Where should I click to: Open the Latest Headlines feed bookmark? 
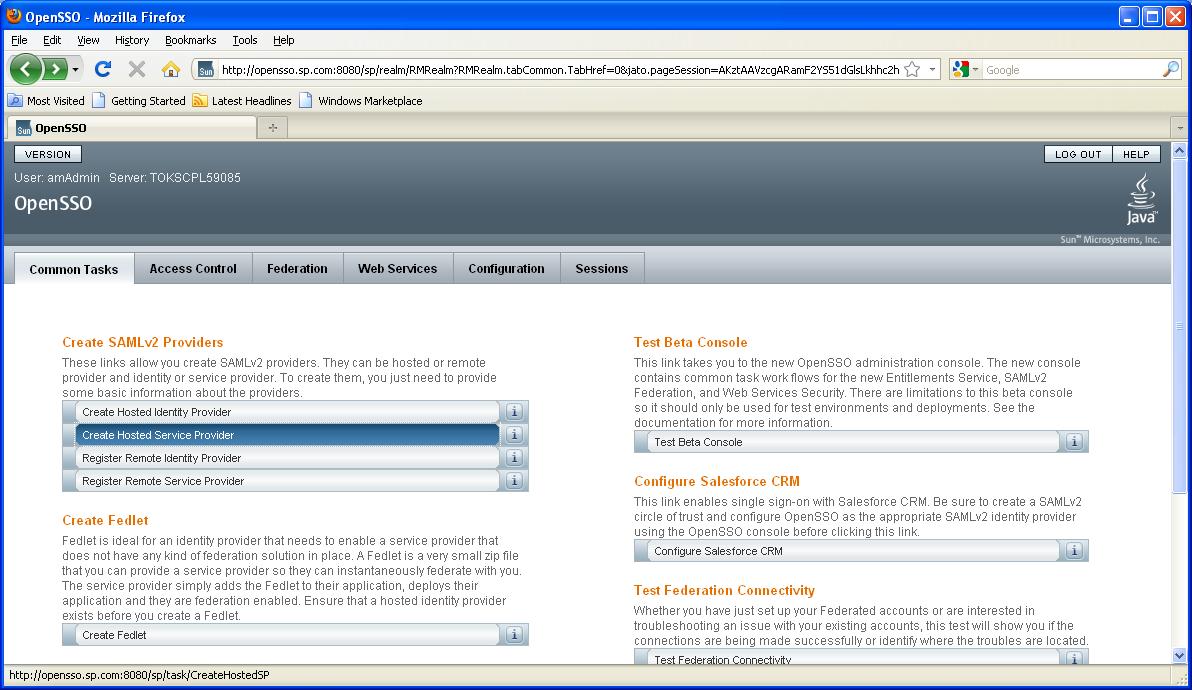pos(243,100)
